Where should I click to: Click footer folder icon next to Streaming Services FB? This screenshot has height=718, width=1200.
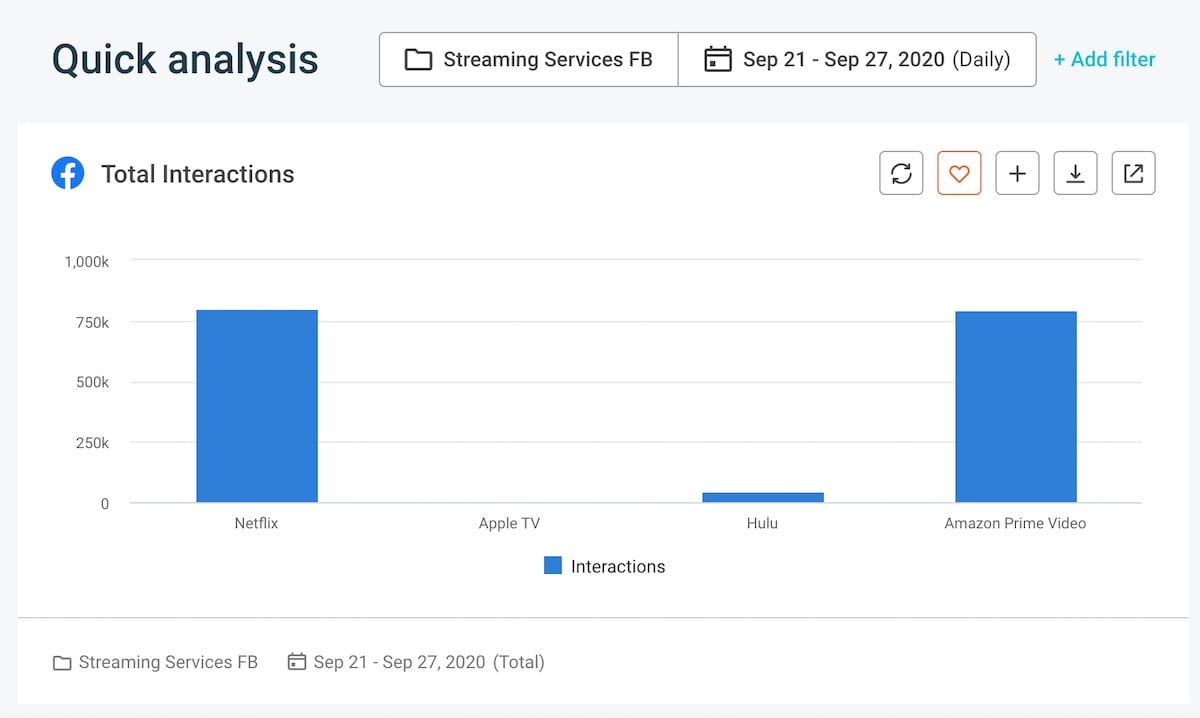click(62, 663)
